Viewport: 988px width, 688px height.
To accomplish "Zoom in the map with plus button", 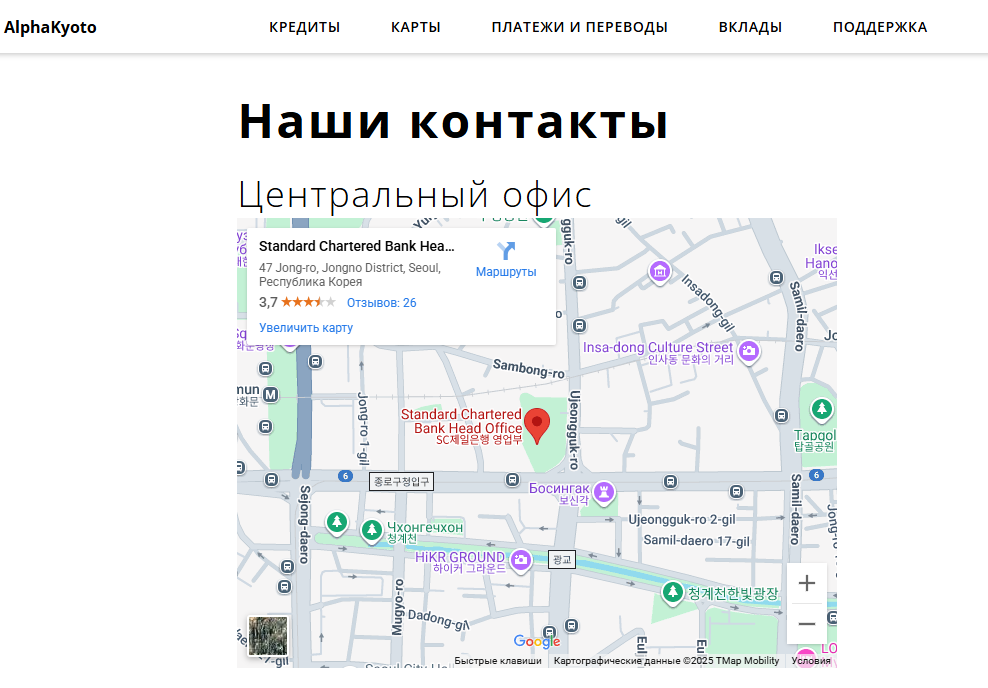I will 807,583.
